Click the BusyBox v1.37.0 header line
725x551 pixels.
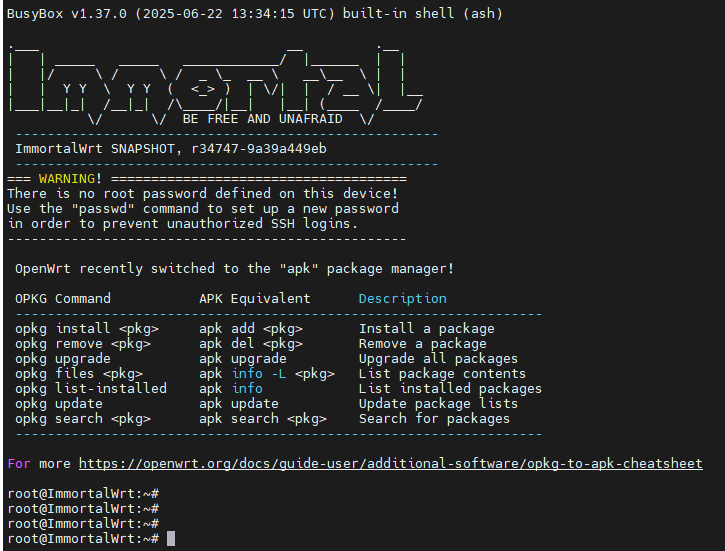click(255, 13)
